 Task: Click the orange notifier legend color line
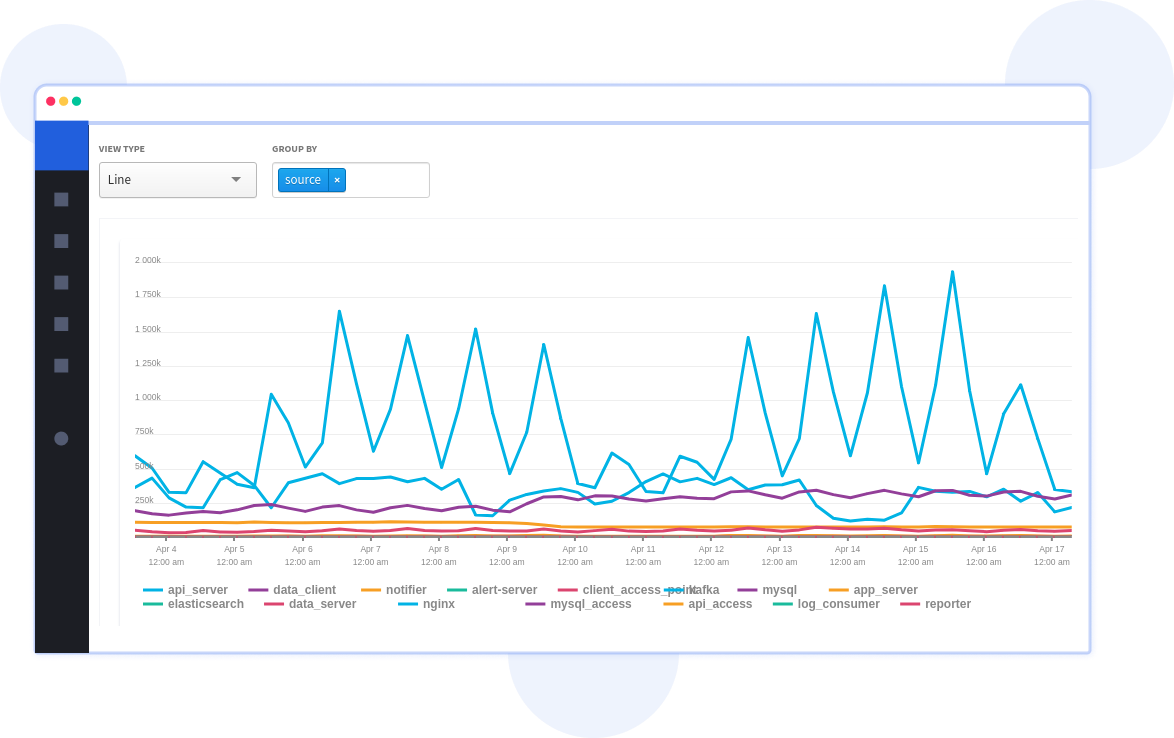(x=371, y=590)
